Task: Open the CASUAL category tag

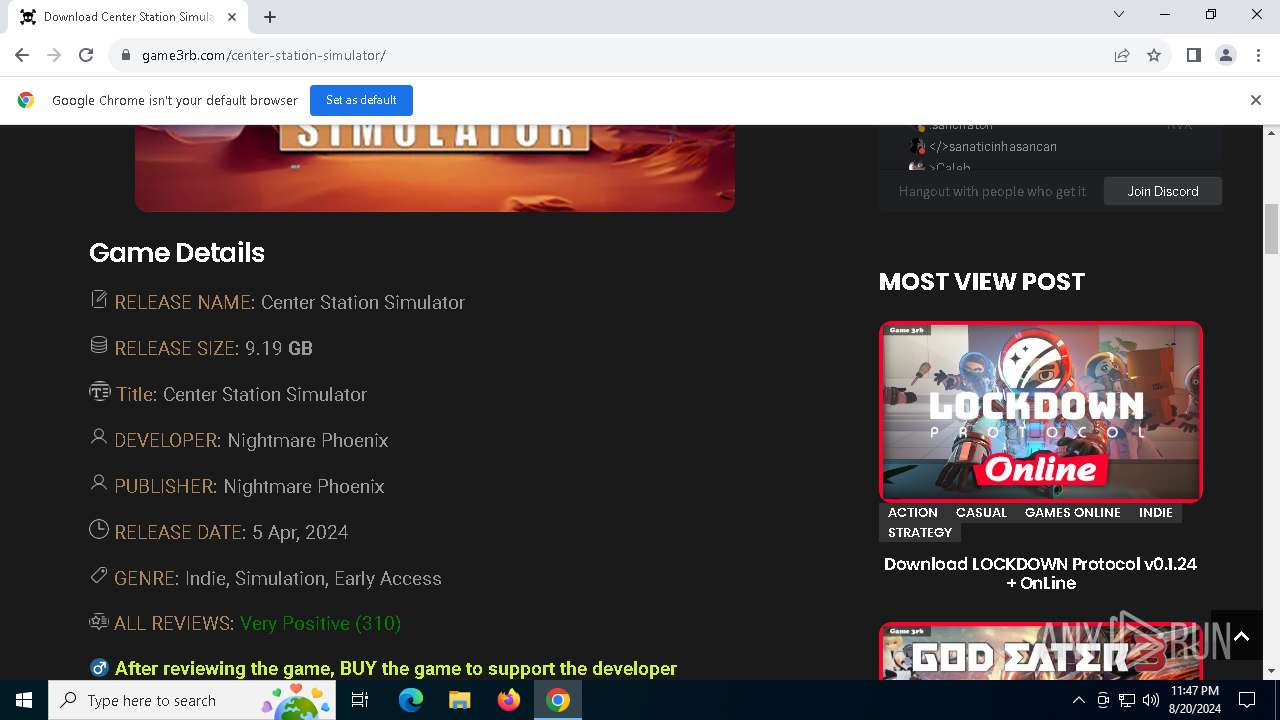Action: click(x=981, y=512)
